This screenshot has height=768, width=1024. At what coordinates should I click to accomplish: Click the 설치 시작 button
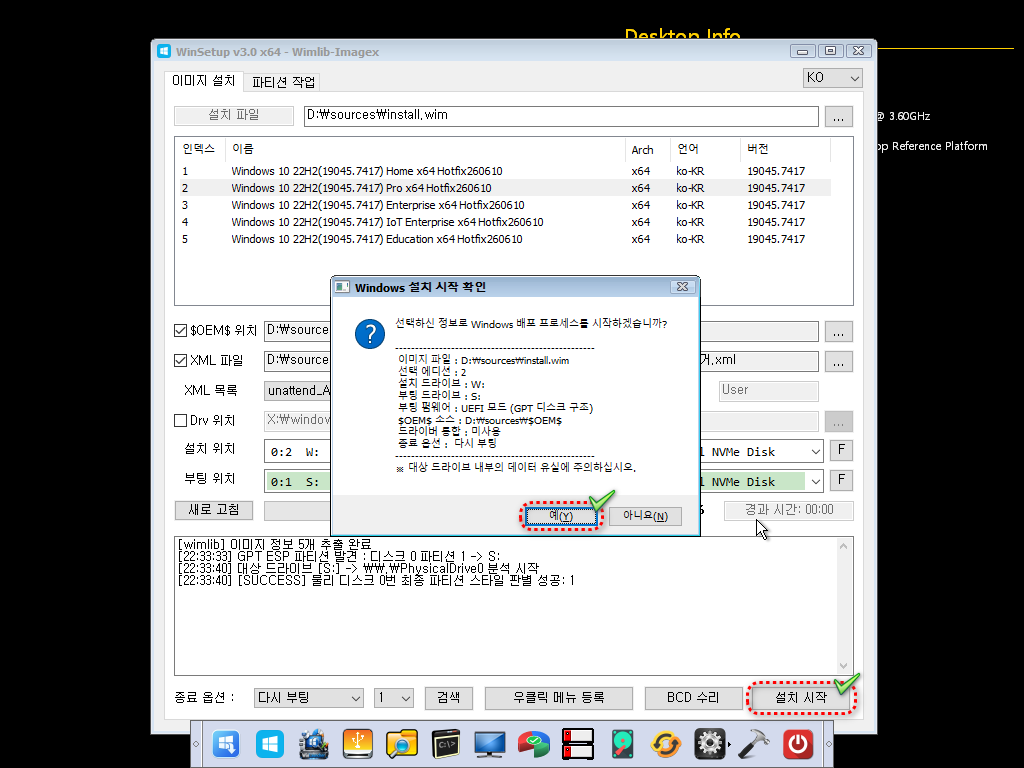click(801, 697)
